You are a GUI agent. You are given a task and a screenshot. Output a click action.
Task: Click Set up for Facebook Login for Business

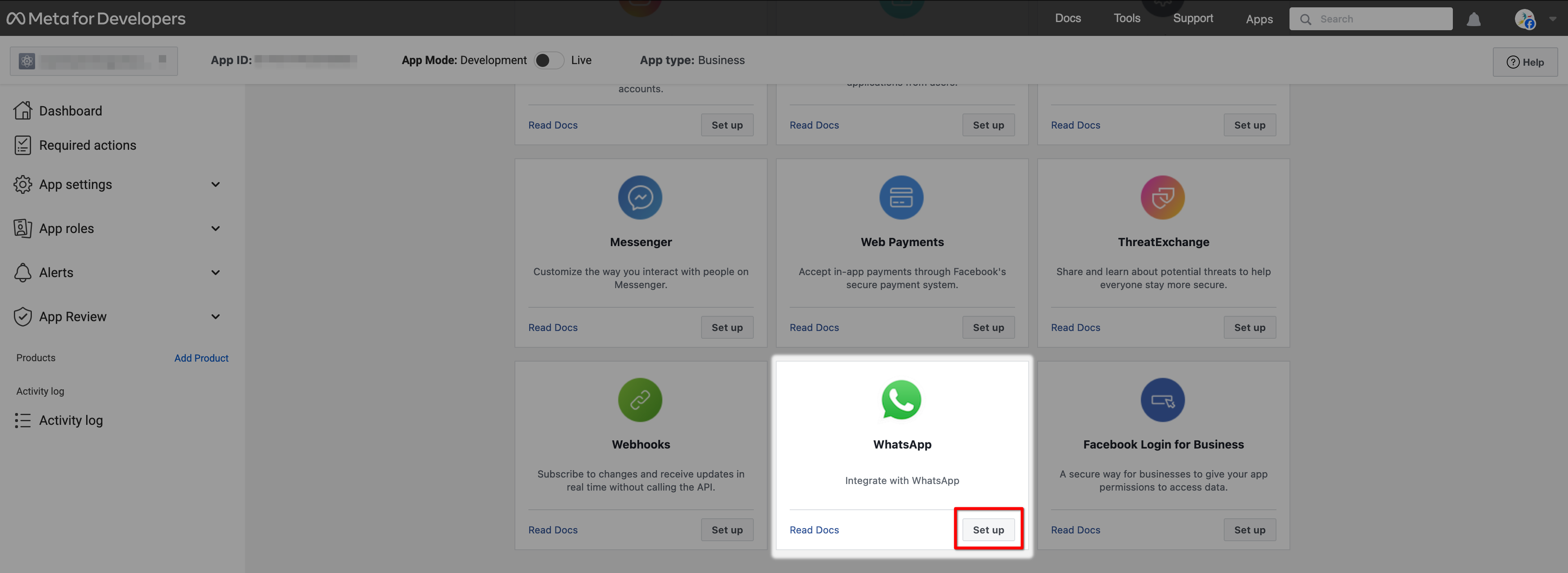(1249, 530)
